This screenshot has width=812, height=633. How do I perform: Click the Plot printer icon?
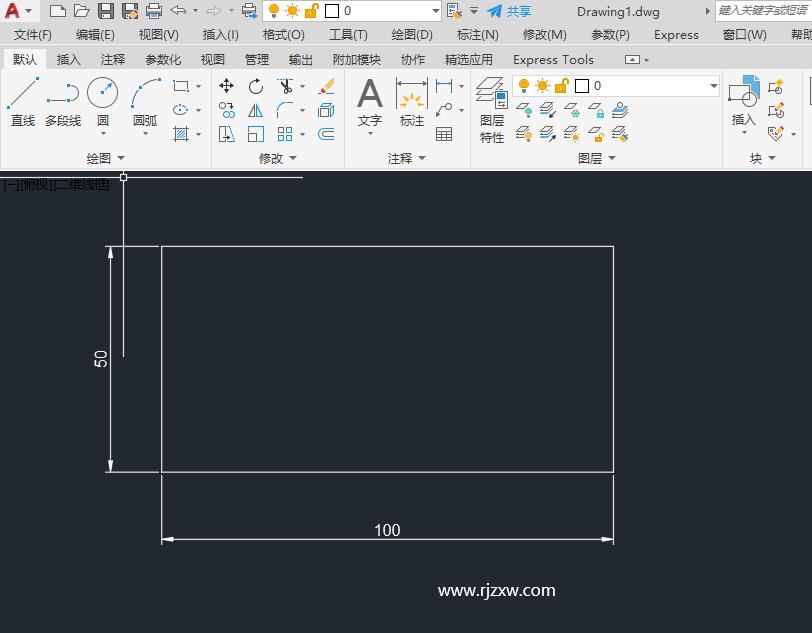(154, 10)
